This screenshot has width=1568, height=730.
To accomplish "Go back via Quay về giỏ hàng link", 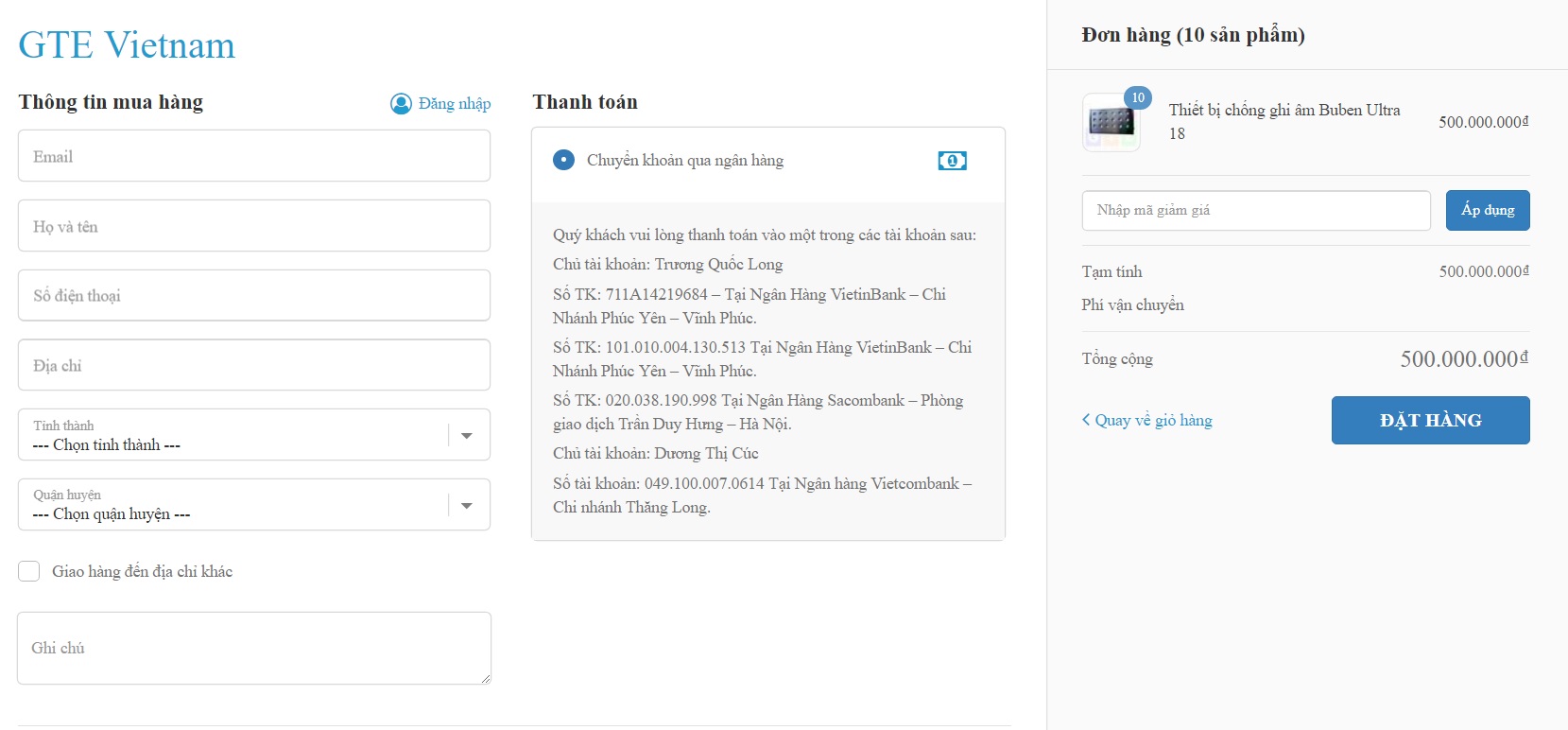I will click(x=1153, y=420).
